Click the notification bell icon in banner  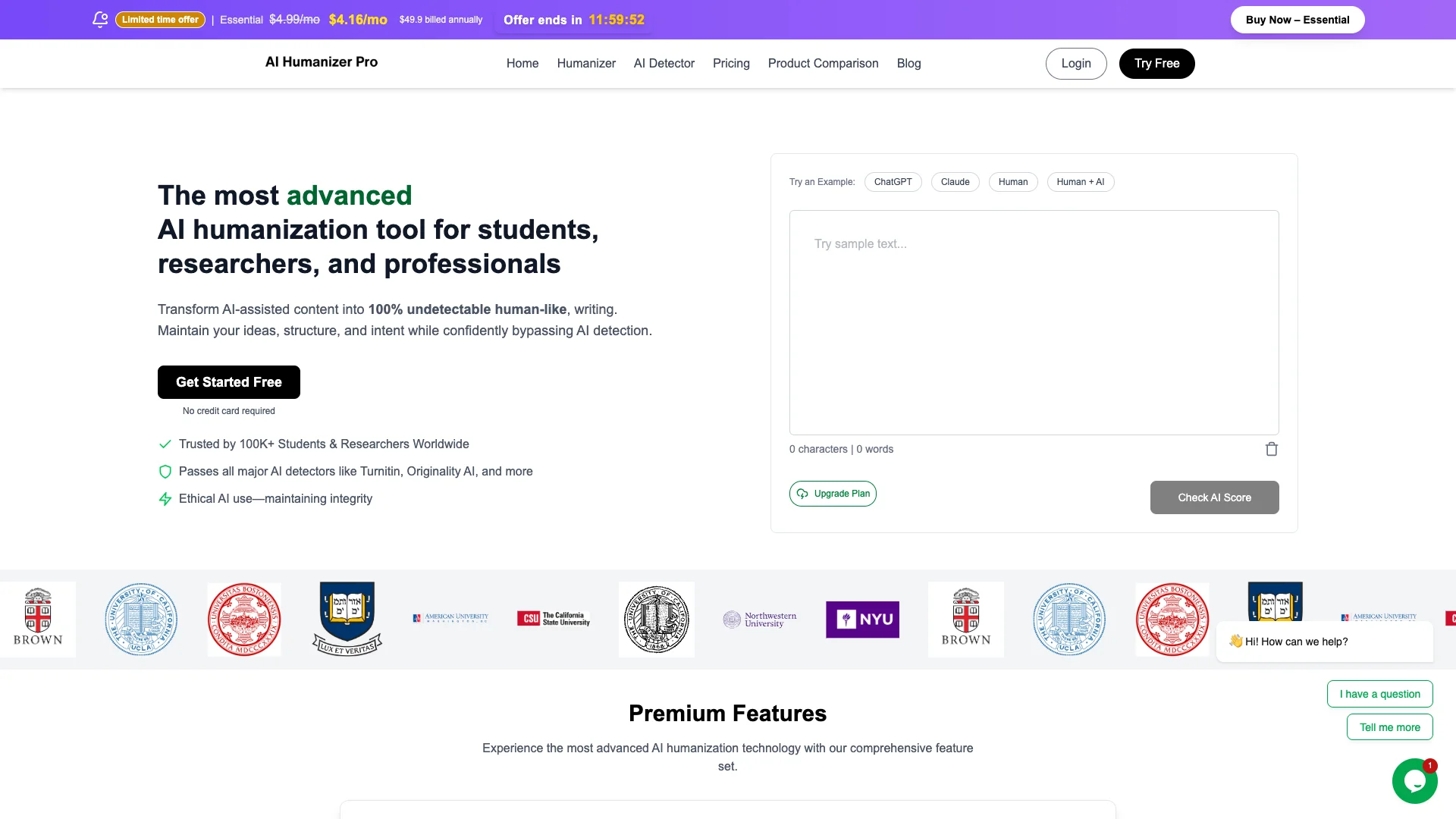100,20
